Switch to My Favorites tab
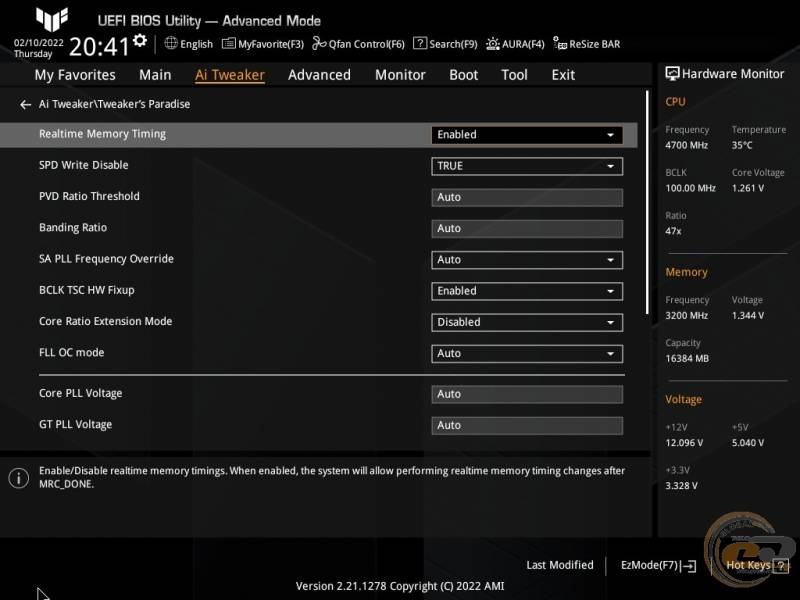This screenshot has height=600, width=800. coord(75,75)
